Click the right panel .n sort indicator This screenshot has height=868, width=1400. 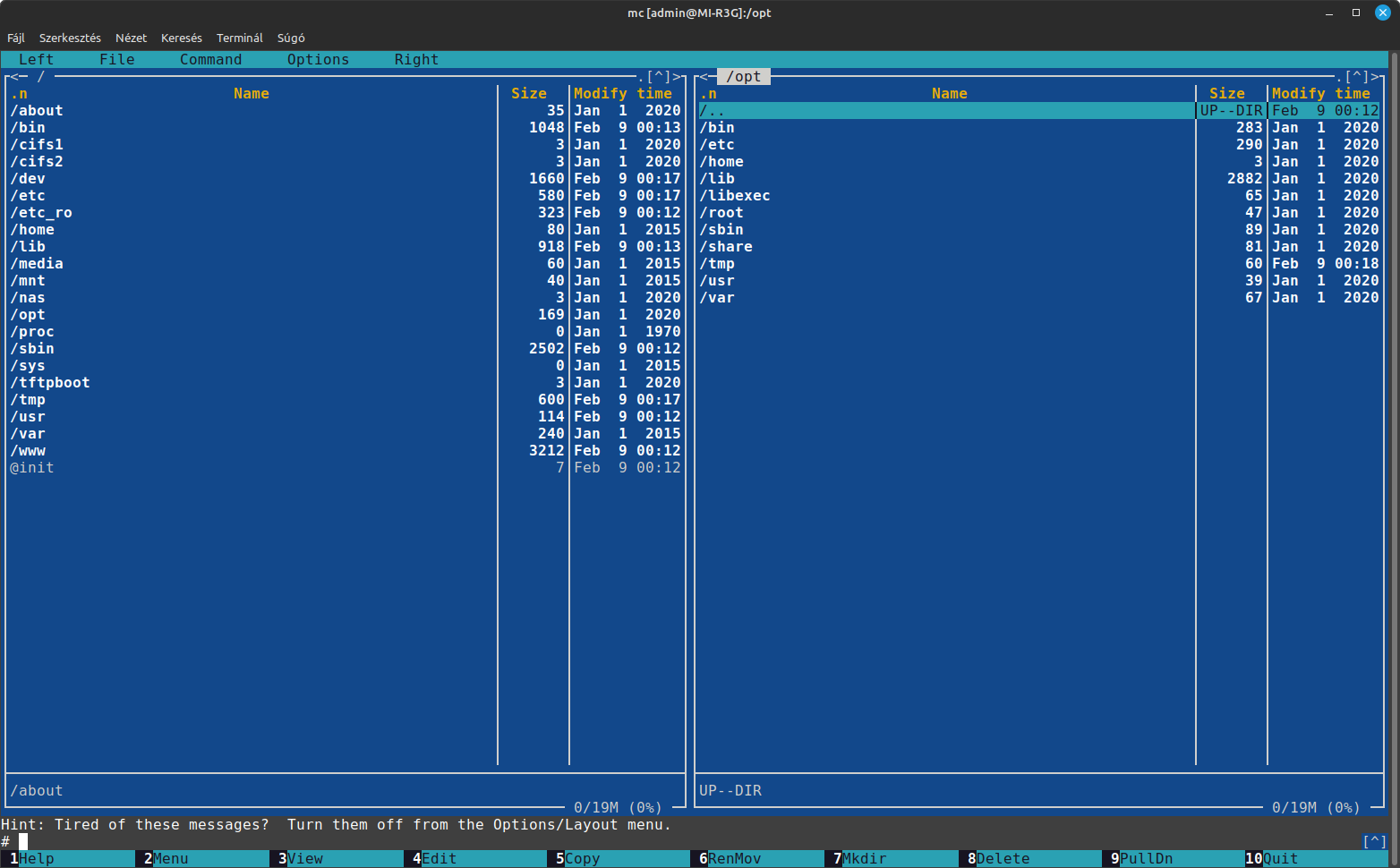[708, 93]
